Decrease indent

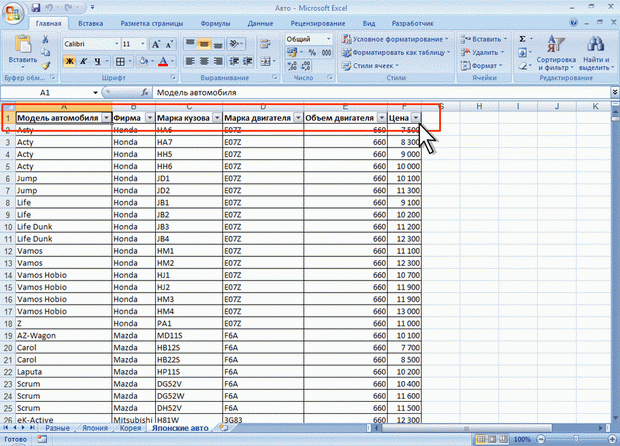click(x=234, y=61)
